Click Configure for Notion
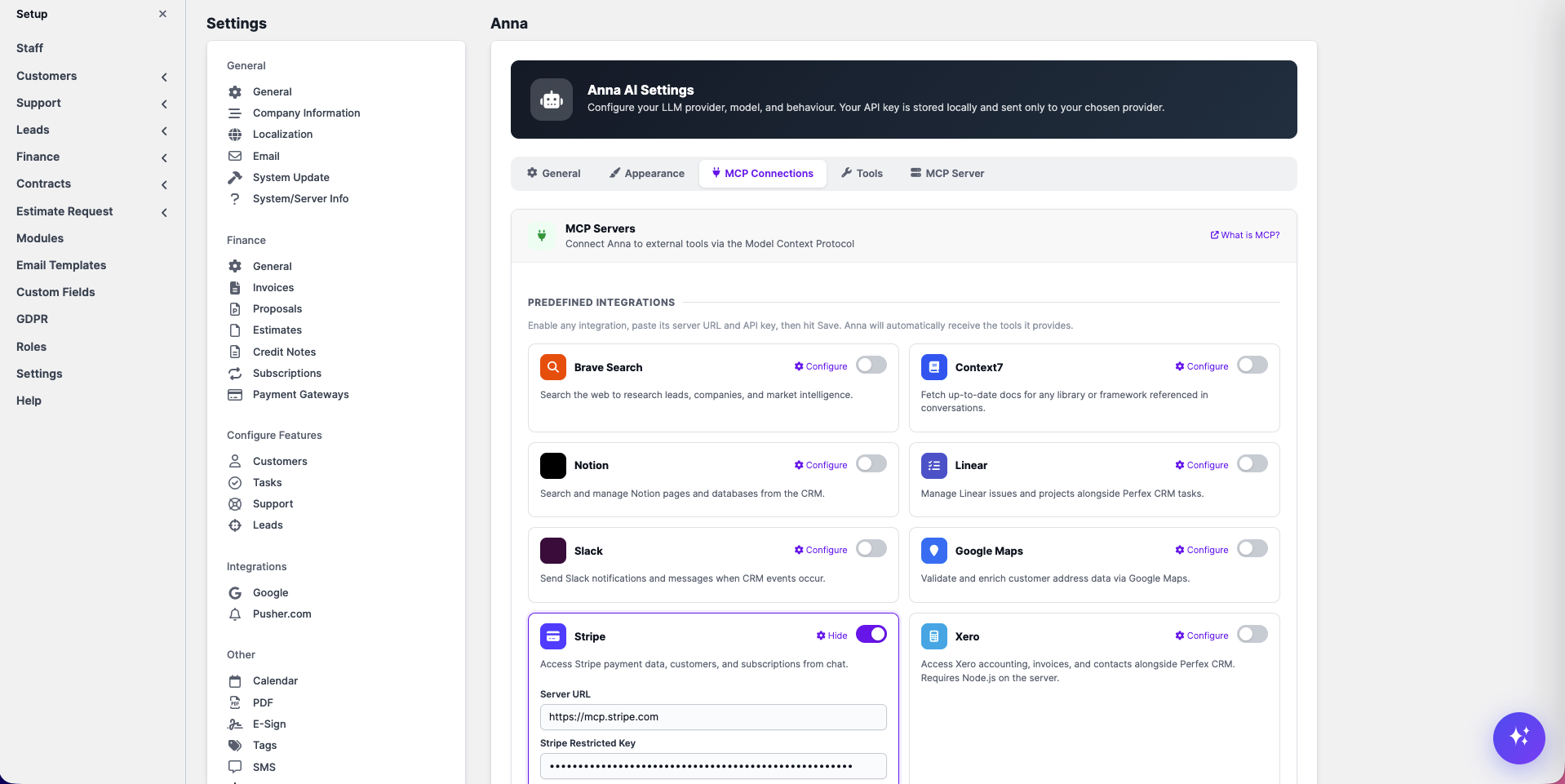This screenshot has width=1565, height=784. click(x=821, y=465)
